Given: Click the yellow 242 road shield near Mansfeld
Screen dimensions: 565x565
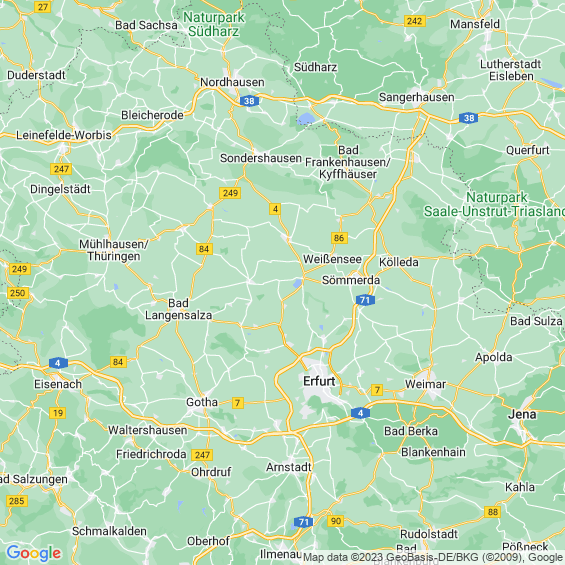Looking at the screenshot, I should tap(415, 21).
